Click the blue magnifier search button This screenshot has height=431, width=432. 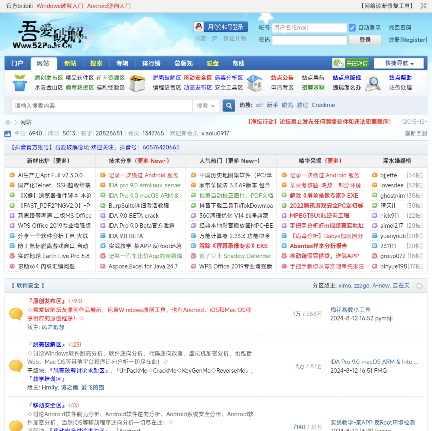coord(229,106)
